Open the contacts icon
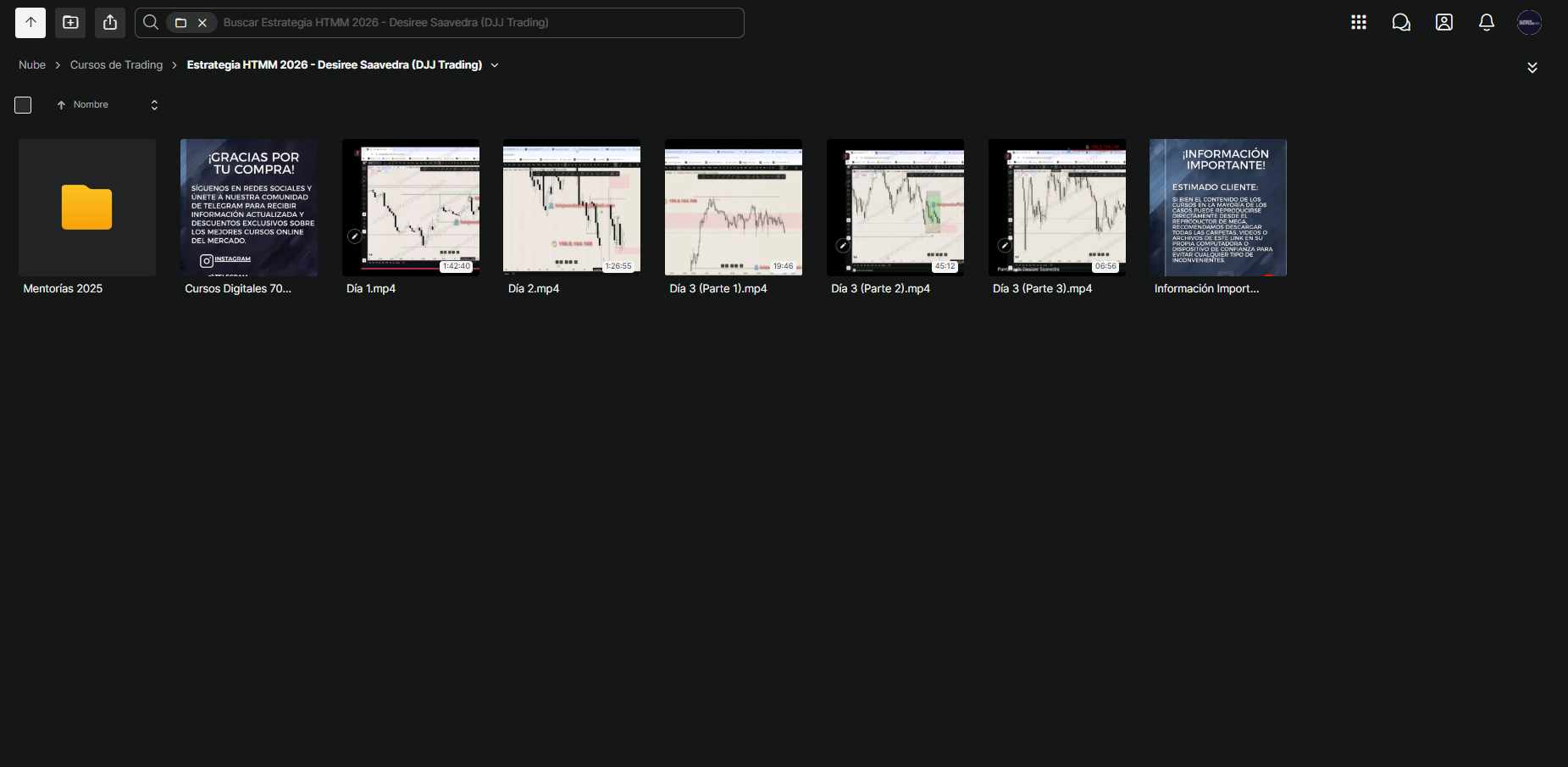The image size is (1568, 767). click(x=1444, y=23)
